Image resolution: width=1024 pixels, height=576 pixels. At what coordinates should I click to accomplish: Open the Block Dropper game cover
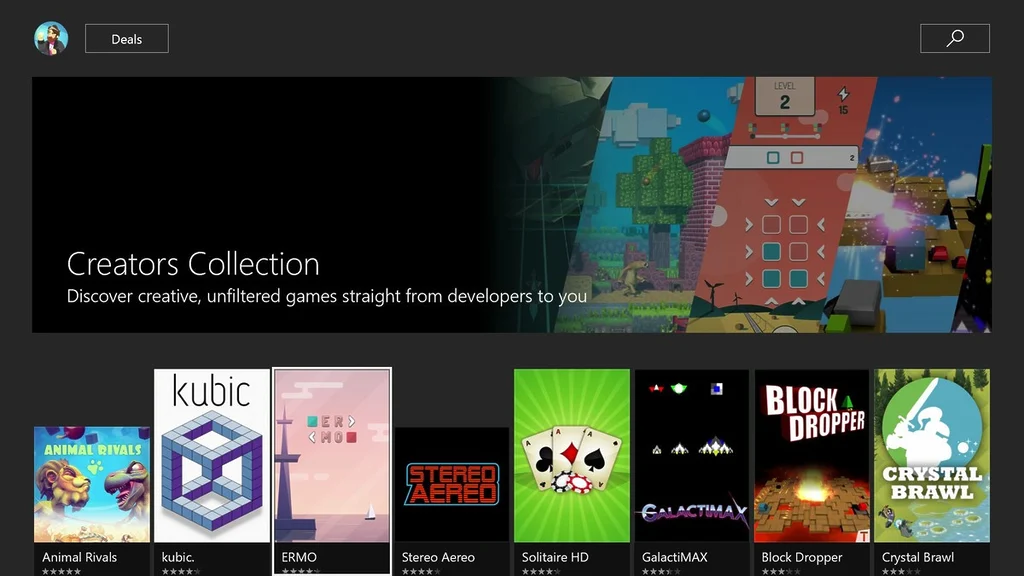tap(812, 455)
